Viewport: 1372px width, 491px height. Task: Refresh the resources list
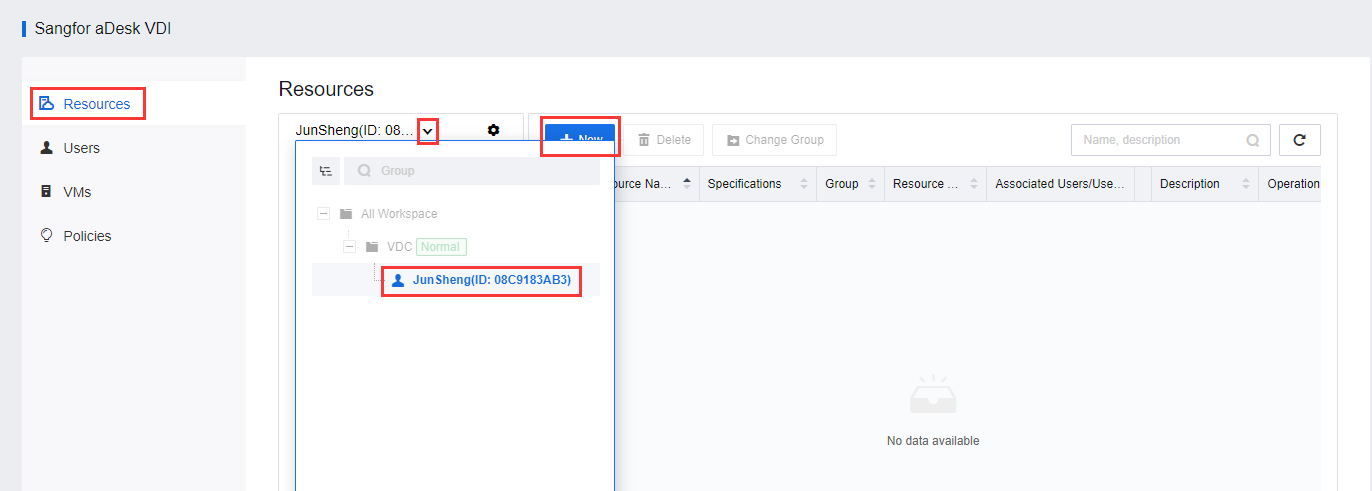pos(1300,140)
